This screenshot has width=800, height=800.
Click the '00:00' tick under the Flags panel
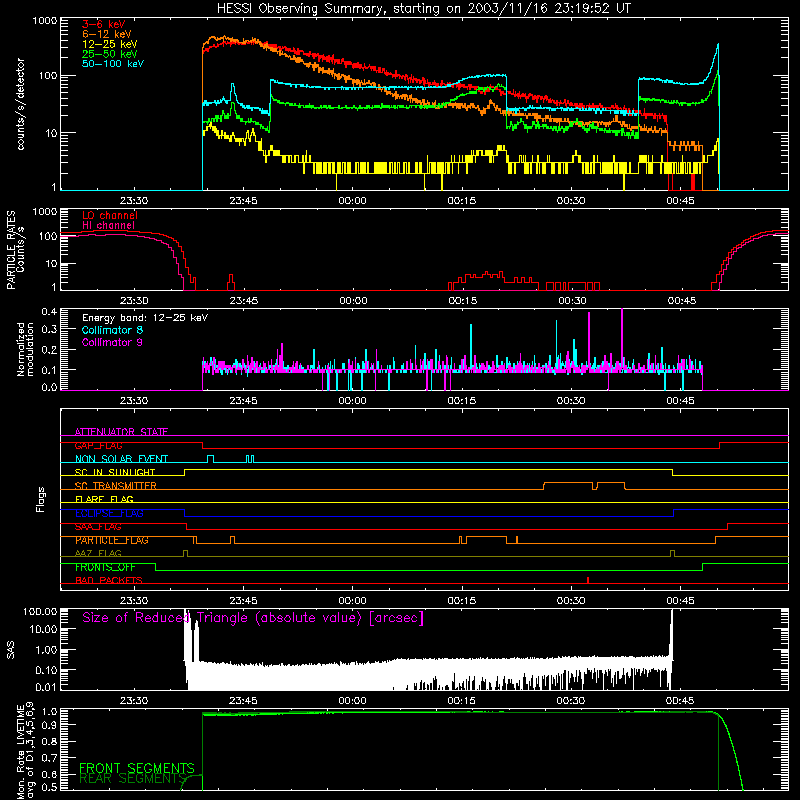(353, 601)
